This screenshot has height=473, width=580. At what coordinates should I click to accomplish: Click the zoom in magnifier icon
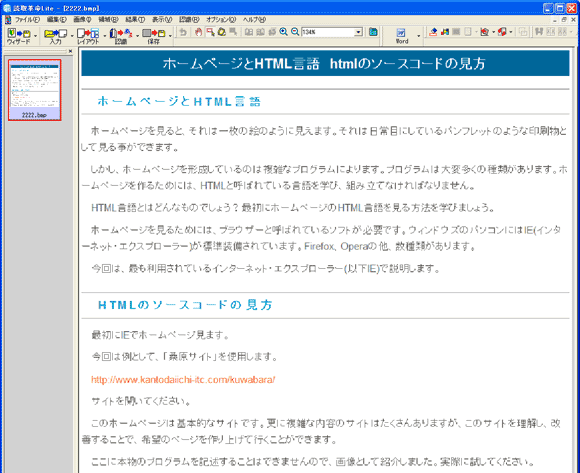tap(283, 32)
